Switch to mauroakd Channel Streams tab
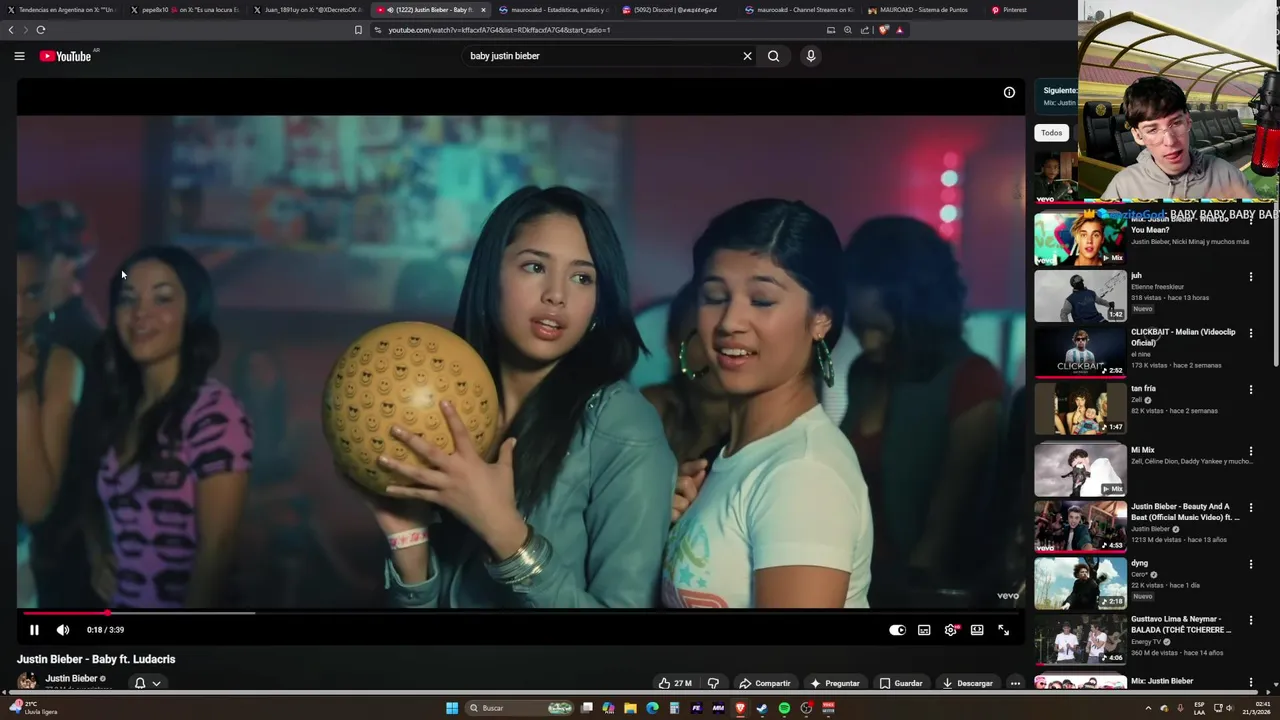 point(798,10)
